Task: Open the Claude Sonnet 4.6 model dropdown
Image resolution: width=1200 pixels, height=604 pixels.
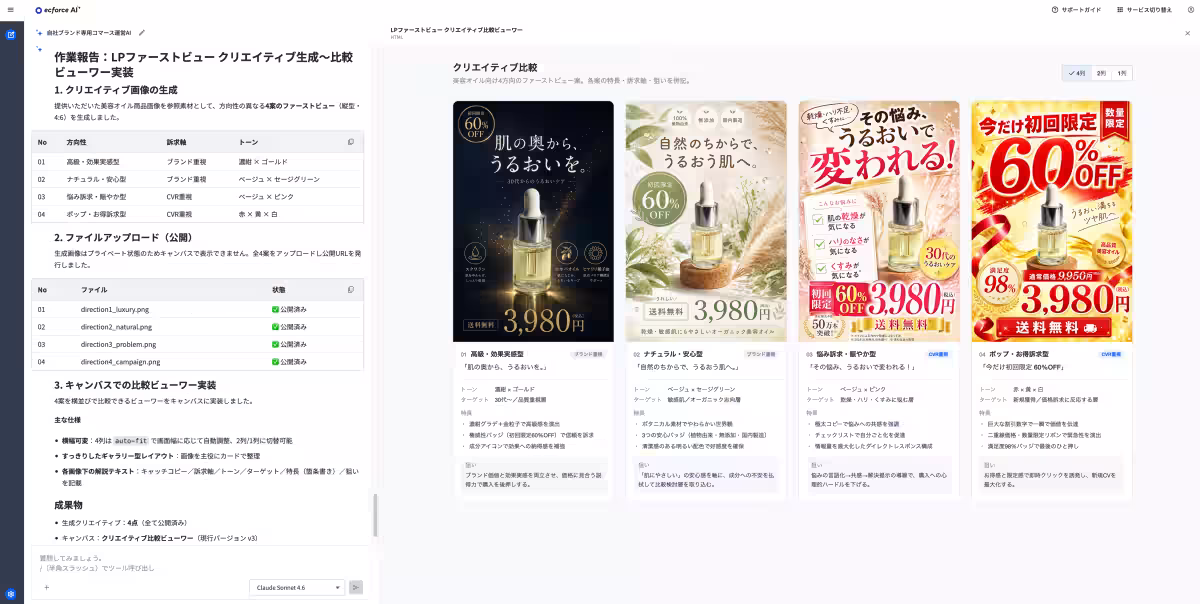Action: click(x=297, y=587)
